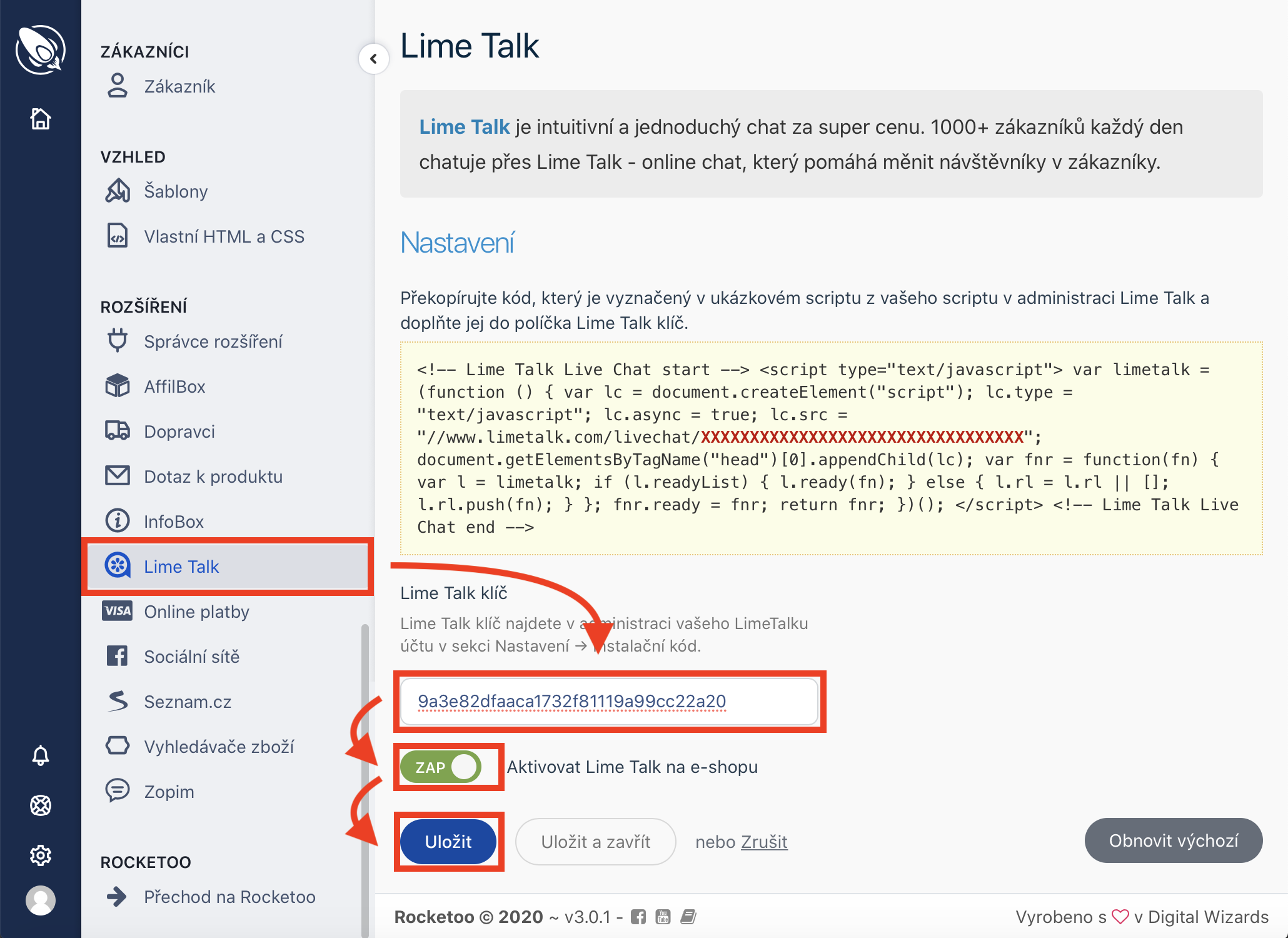This screenshot has height=938, width=1288.
Task: Click the Lime Talk klíč label
Action: pyautogui.click(x=454, y=593)
